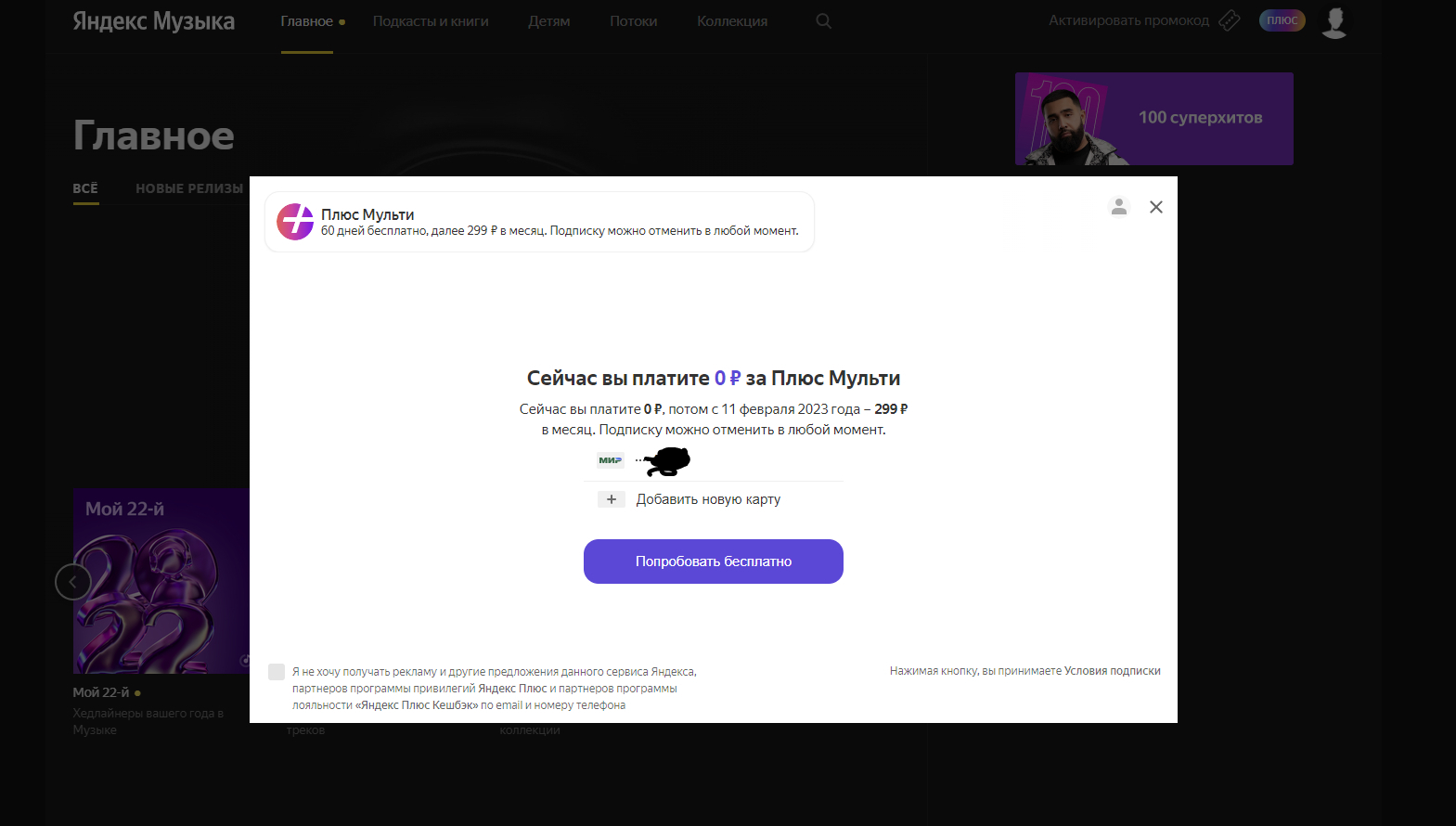Opt out of ads with checkbox
Image resolution: width=1456 pixels, height=826 pixels.
277,672
